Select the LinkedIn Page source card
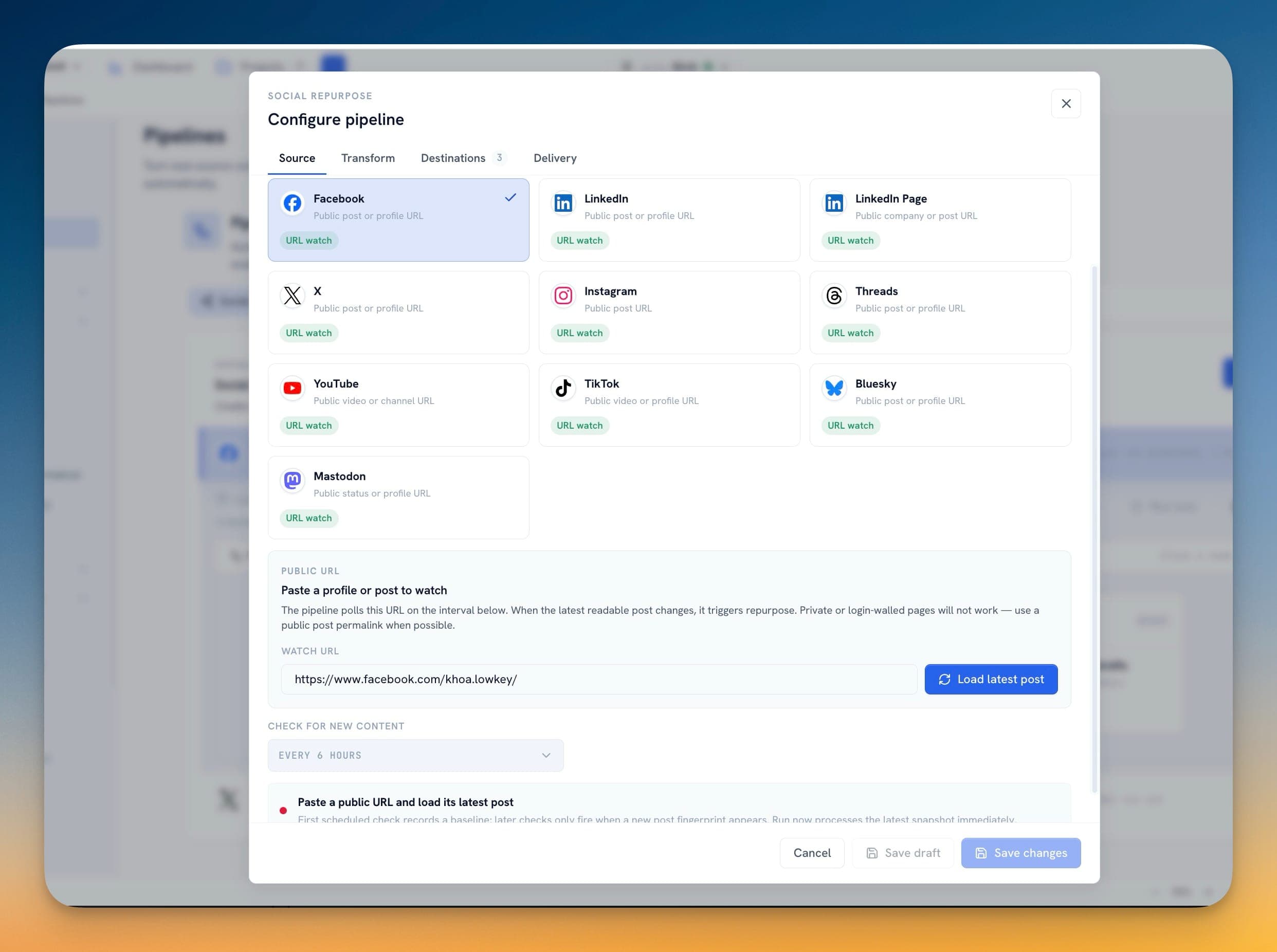1277x952 pixels. pyautogui.click(x=940, y=219)
